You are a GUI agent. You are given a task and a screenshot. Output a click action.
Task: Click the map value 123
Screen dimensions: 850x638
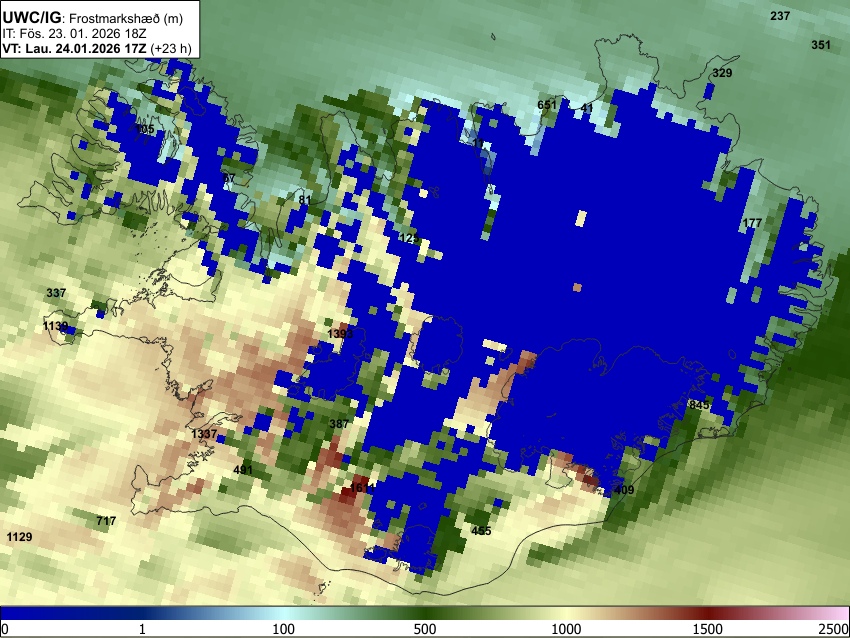tap(409, 238)
